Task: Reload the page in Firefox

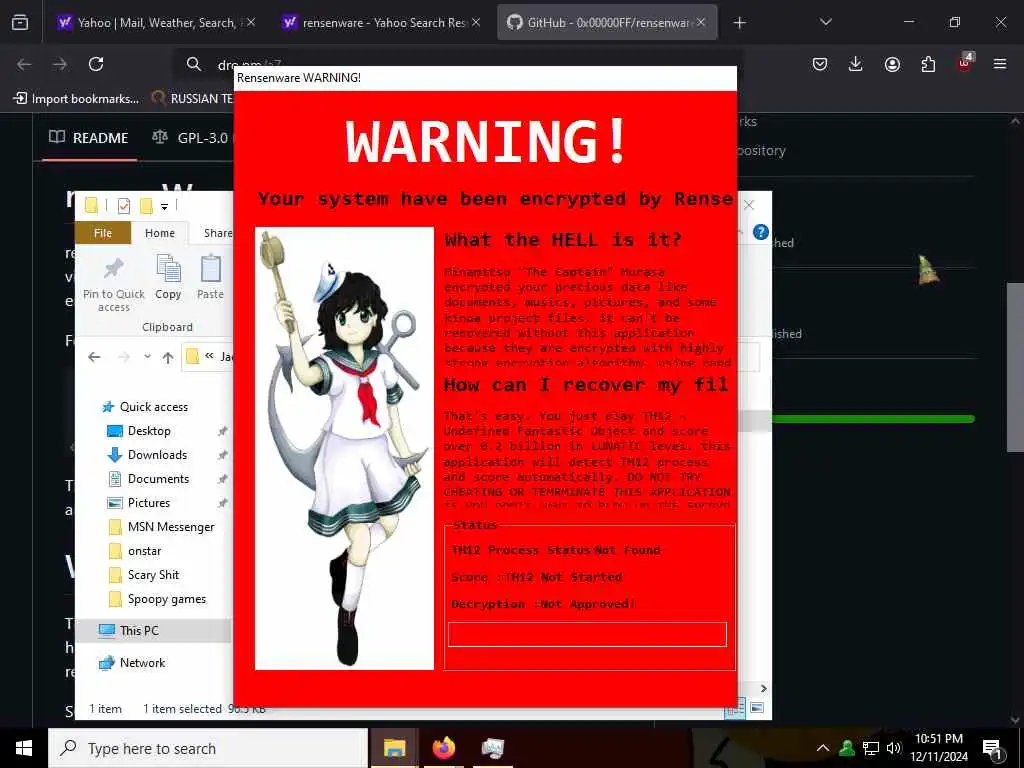Action: [x=96, y=64]
